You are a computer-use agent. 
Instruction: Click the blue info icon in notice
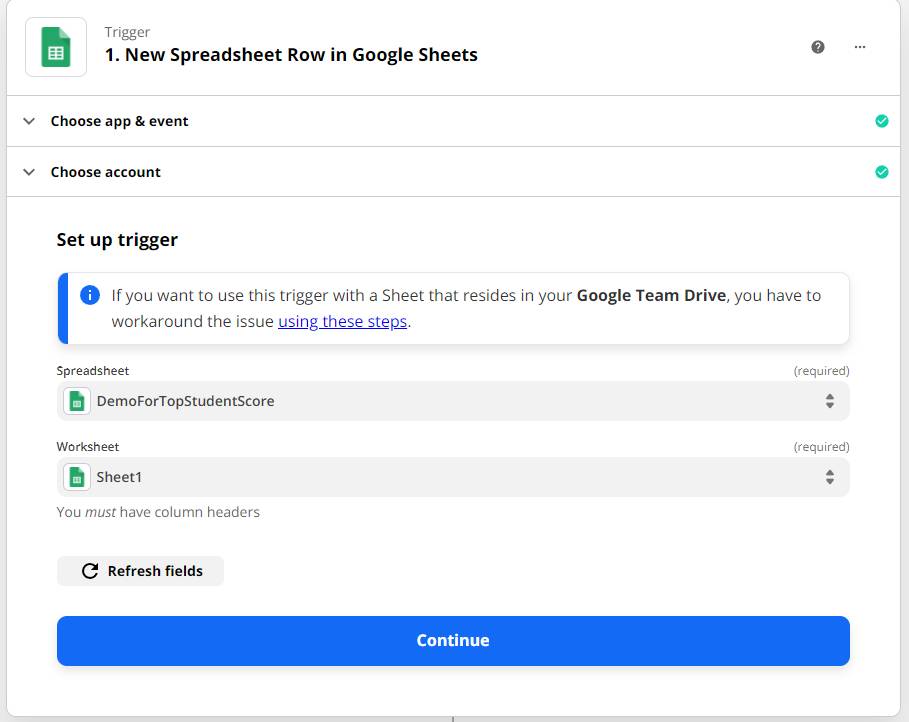click(x=90, y=295)
